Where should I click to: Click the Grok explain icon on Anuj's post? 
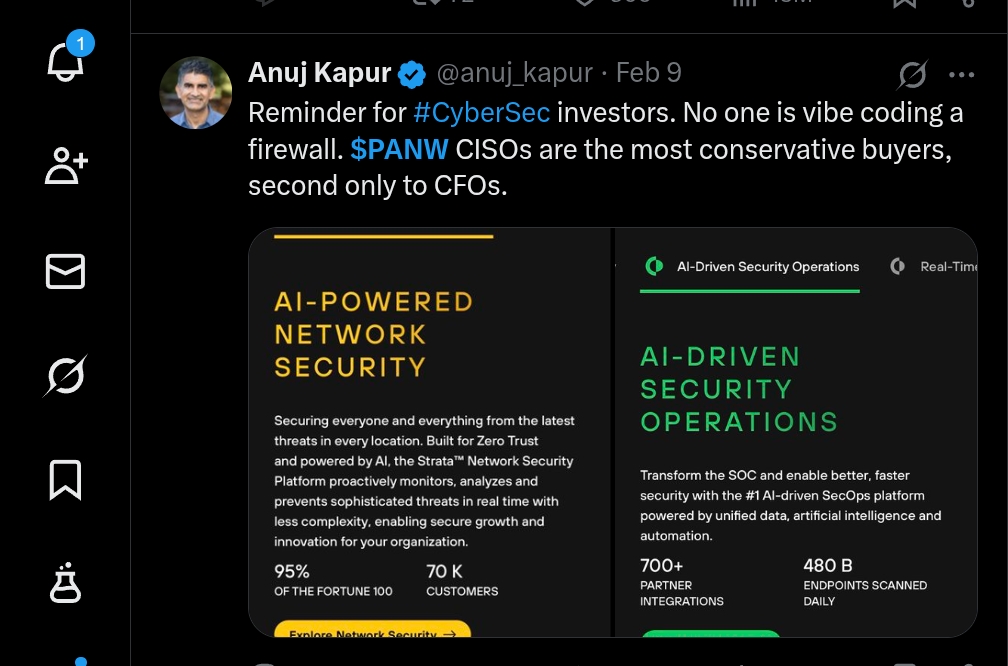pos(912,74)
